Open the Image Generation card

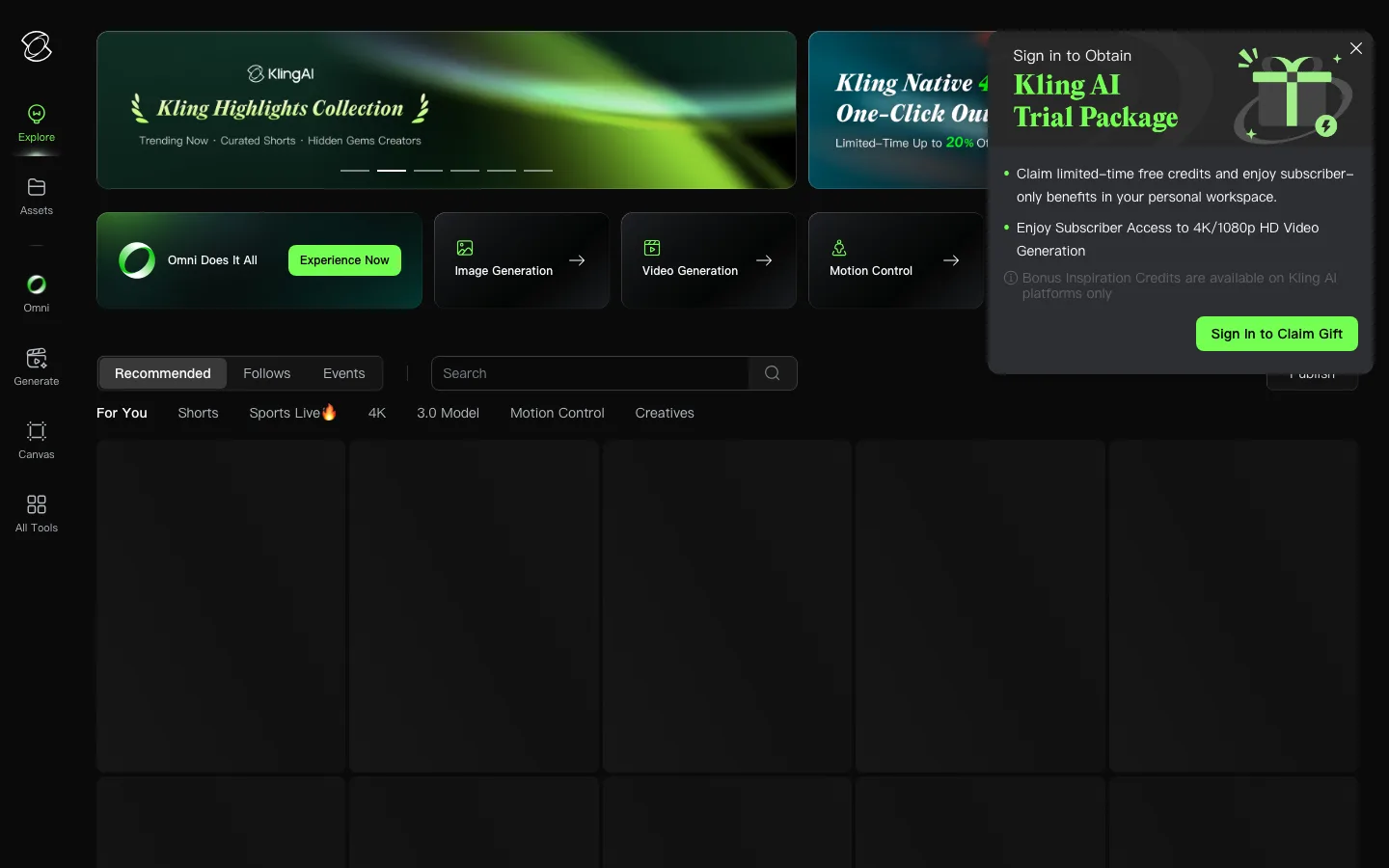[x=522, y=260]
